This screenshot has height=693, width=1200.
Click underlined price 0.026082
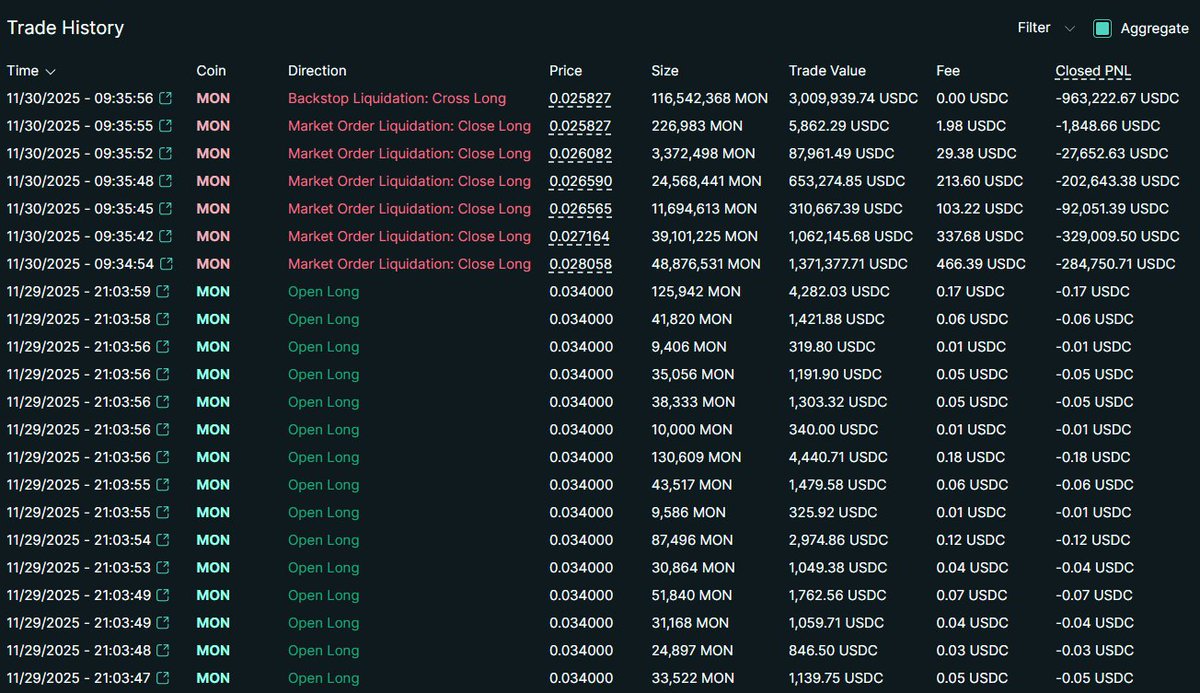pyautogui.click(x=580, y=153)
